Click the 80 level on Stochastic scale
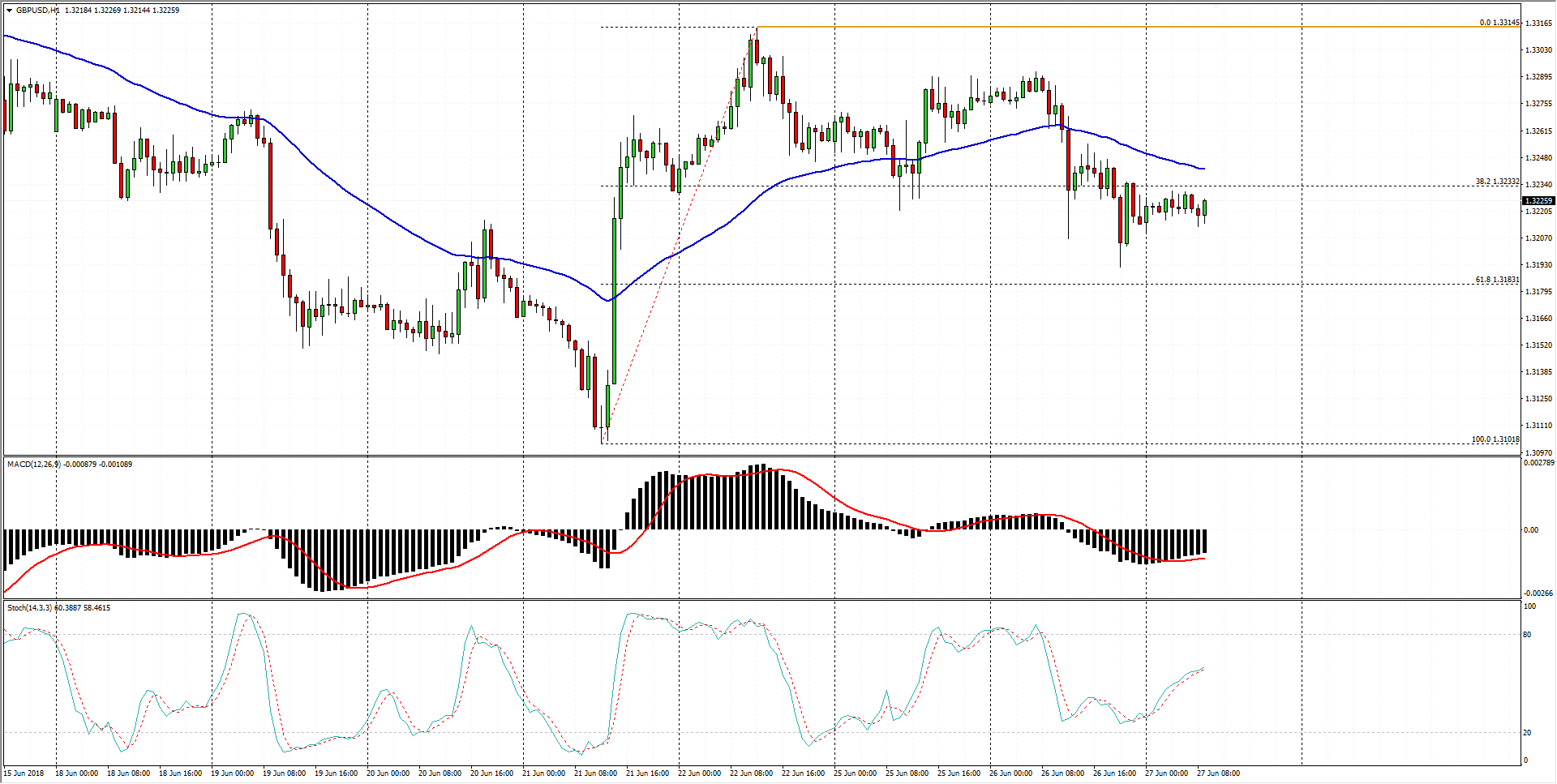 click(x=1527, y=635)
